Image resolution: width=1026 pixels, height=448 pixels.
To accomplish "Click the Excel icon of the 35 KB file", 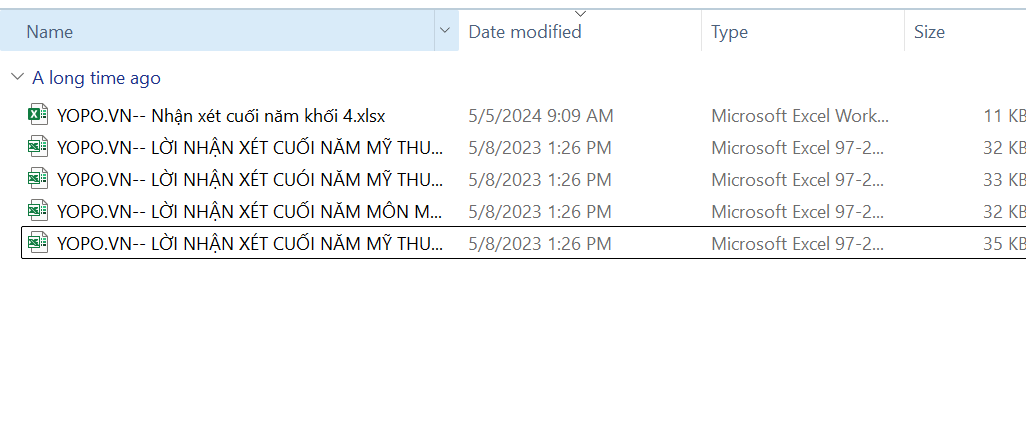I will (x=38, y=243).
